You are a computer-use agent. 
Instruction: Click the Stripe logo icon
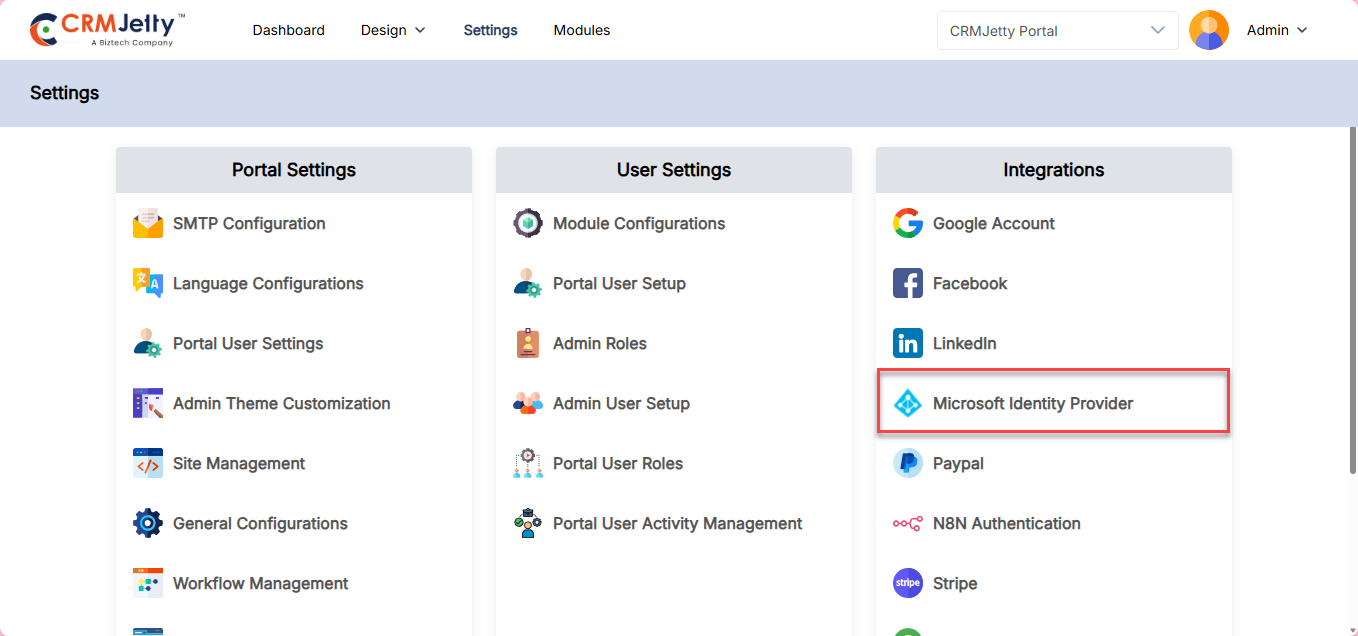click(x=908, y=584)
